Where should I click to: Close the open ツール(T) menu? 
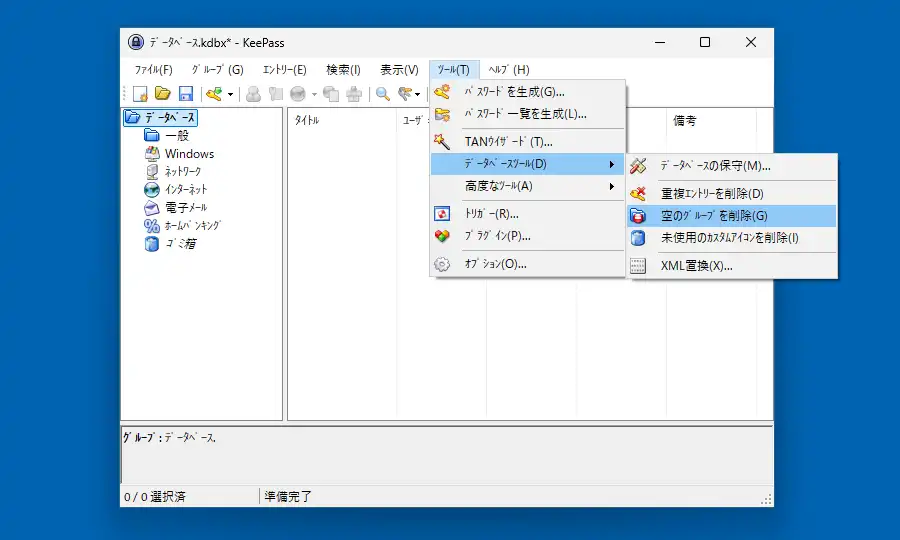[453, 69]
